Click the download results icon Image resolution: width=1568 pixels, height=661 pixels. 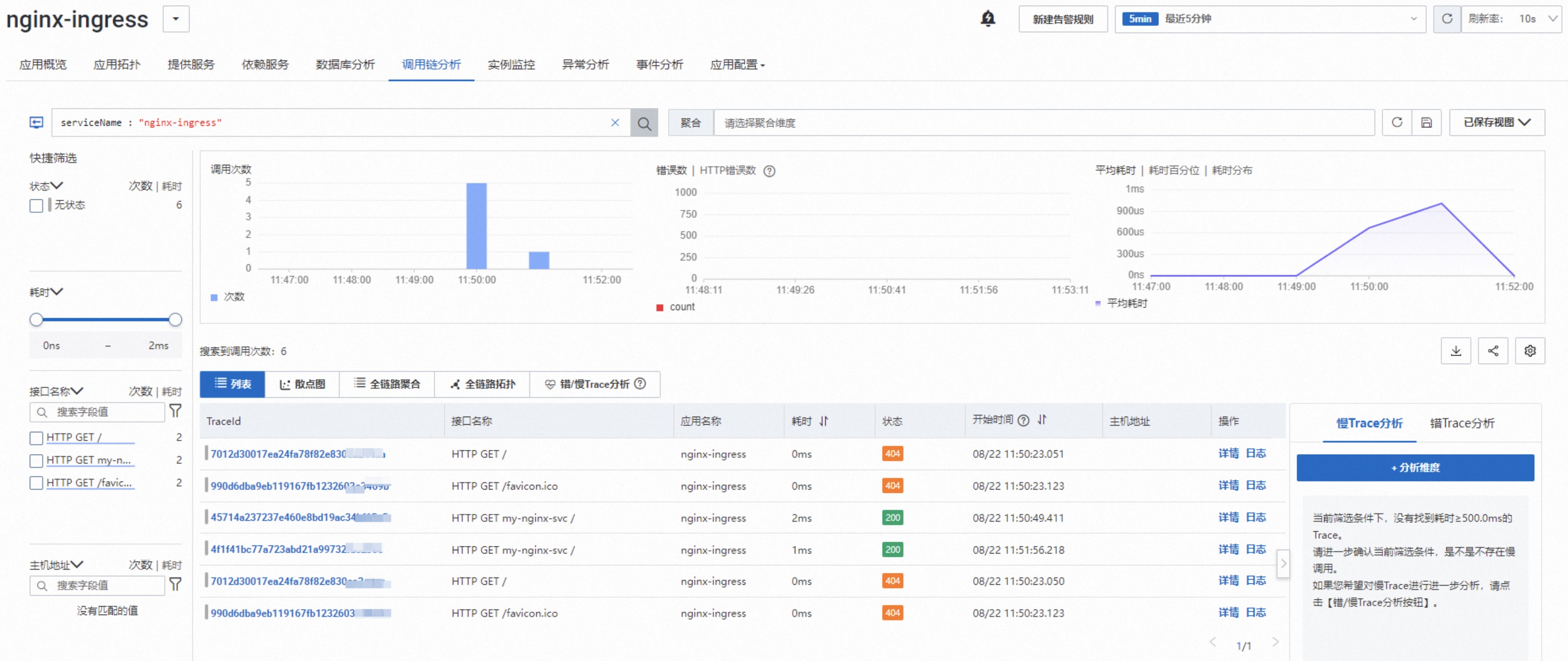1455,350
